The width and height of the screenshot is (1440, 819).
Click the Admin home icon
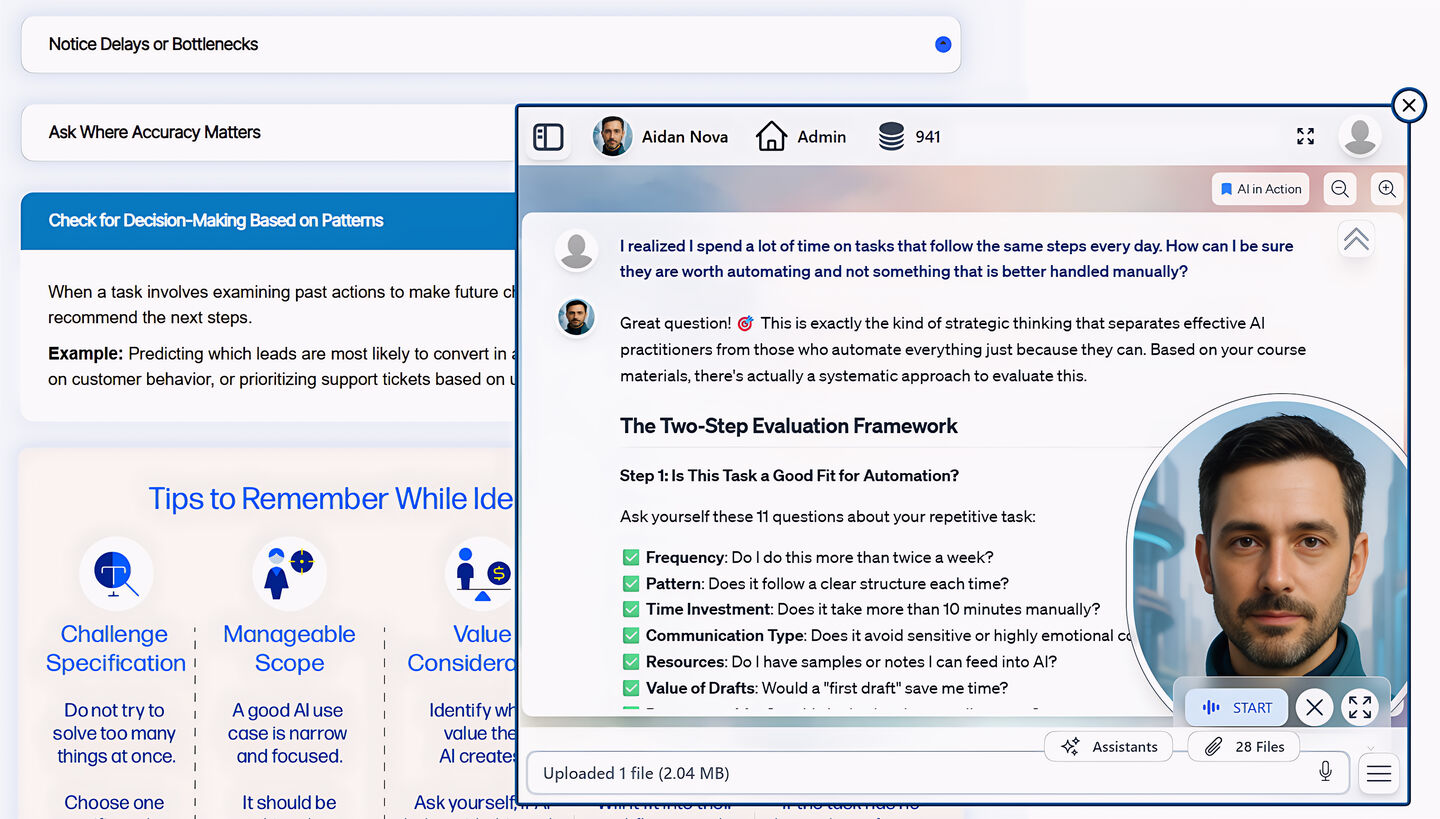coord(771,137)
